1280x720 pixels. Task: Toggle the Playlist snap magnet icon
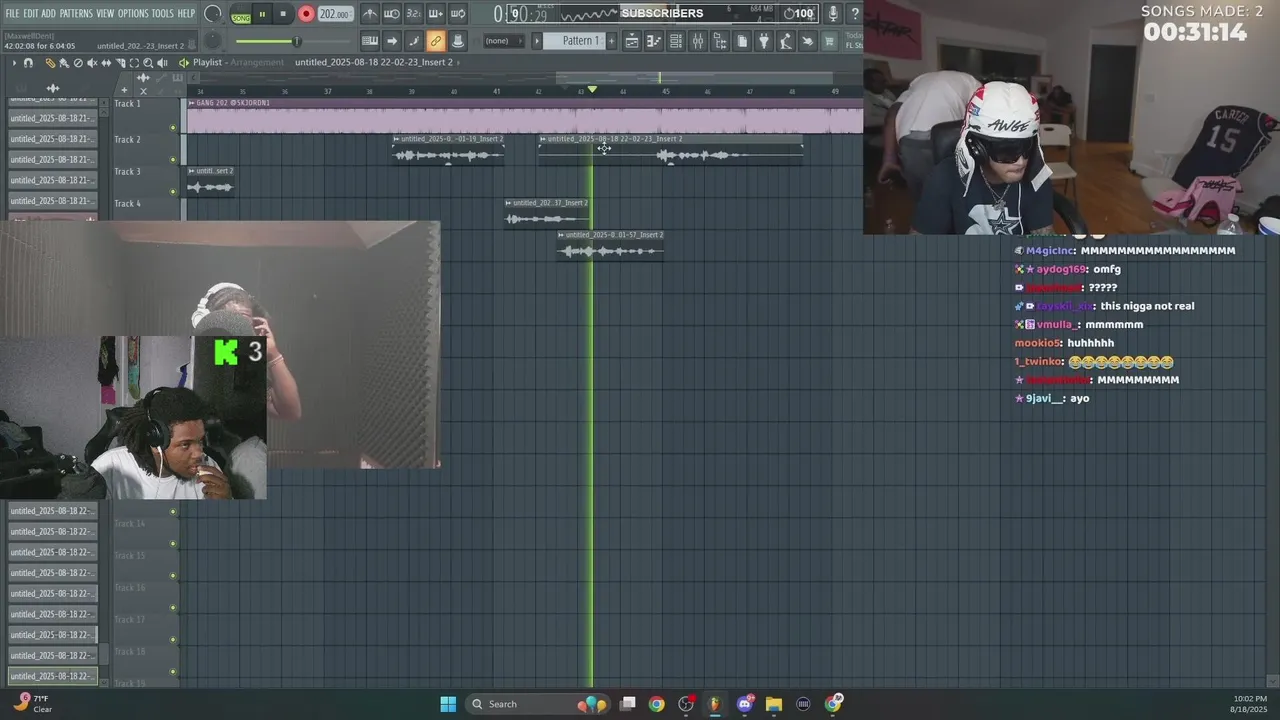tap(28, 62)
